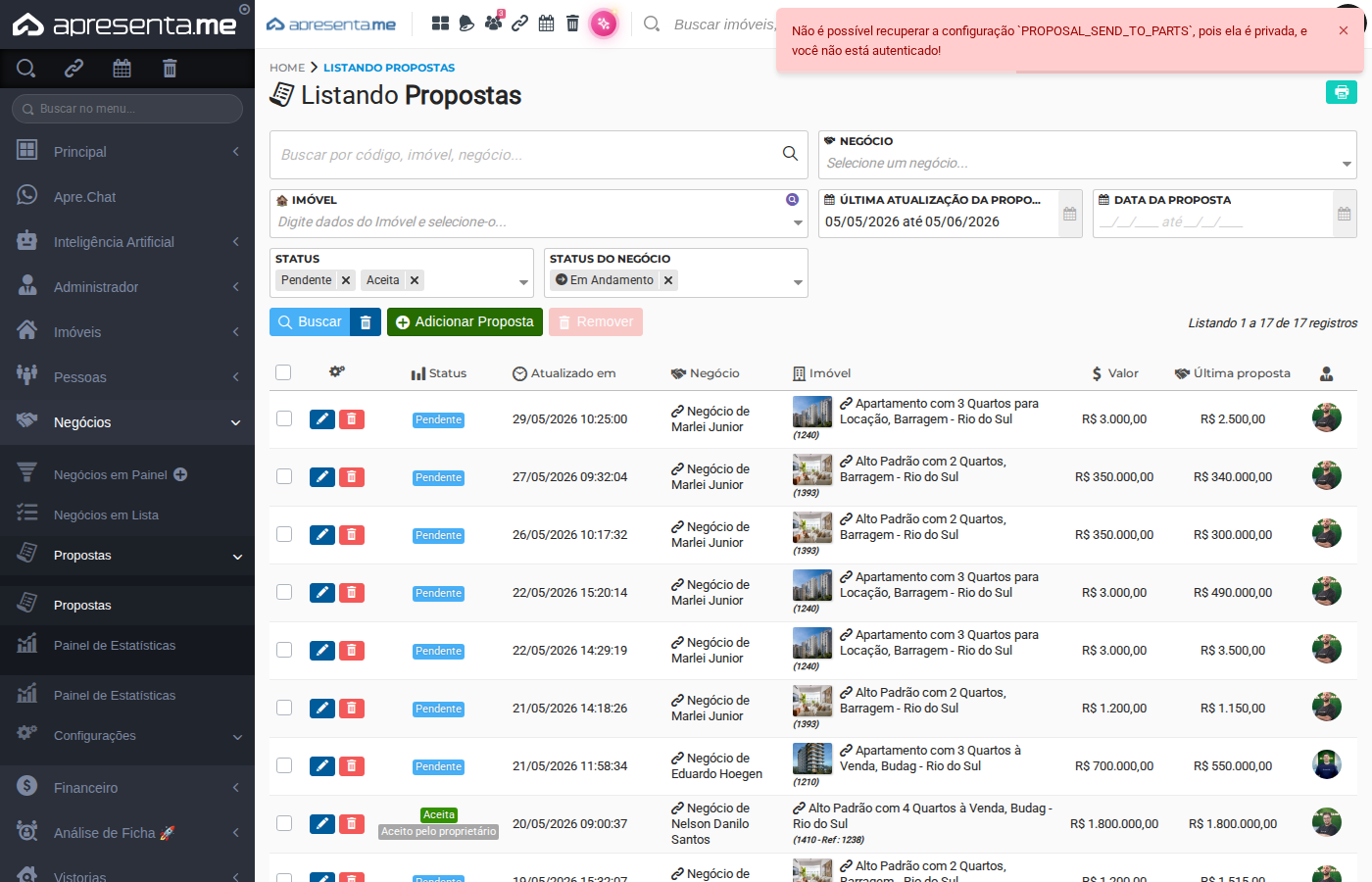The width and height of the screenshot is (1372, 882).
Task: Edit the proposal dated 29/05/2026 10:25:00
Action: (x=322, y=419)
